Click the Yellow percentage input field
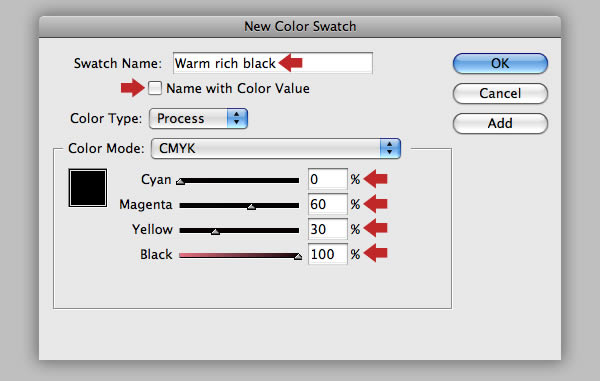The height and width of the screenshot is (381, 600). [x=328, y=229]
